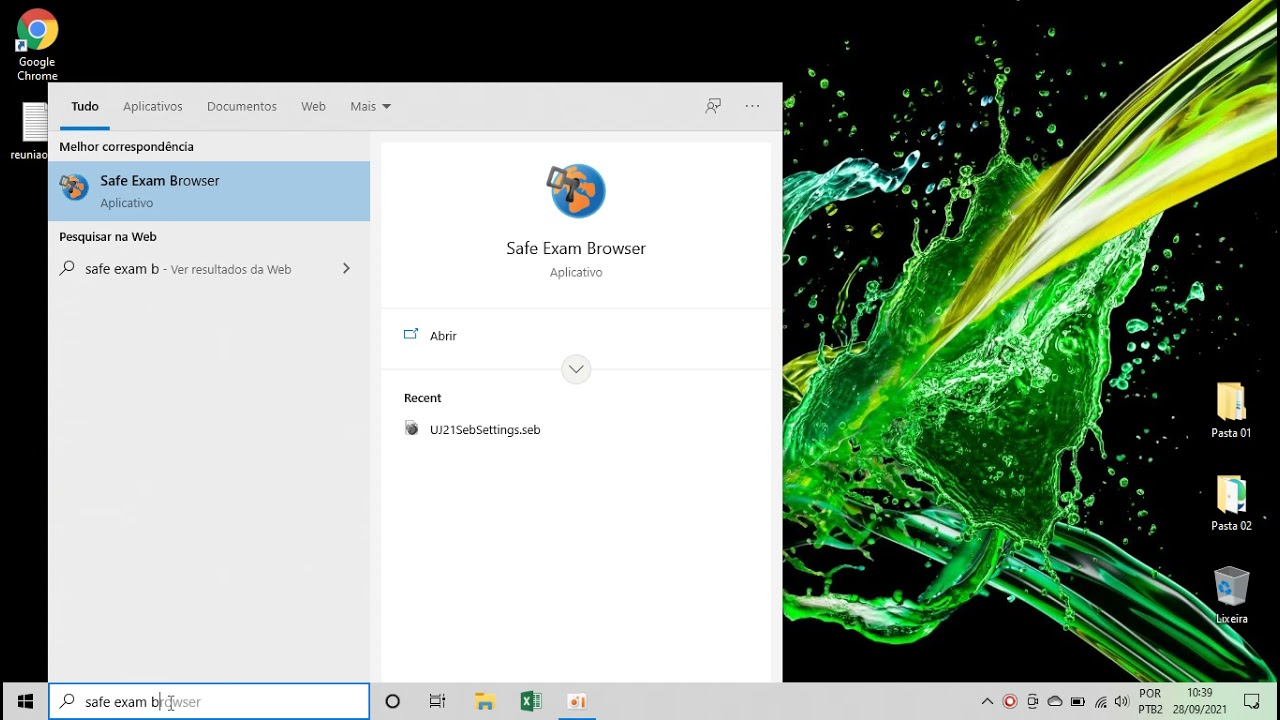Open Wi-Fi network tray icon
The width and height of the screenshot is (1280, 720).
tap(1101, 701)
